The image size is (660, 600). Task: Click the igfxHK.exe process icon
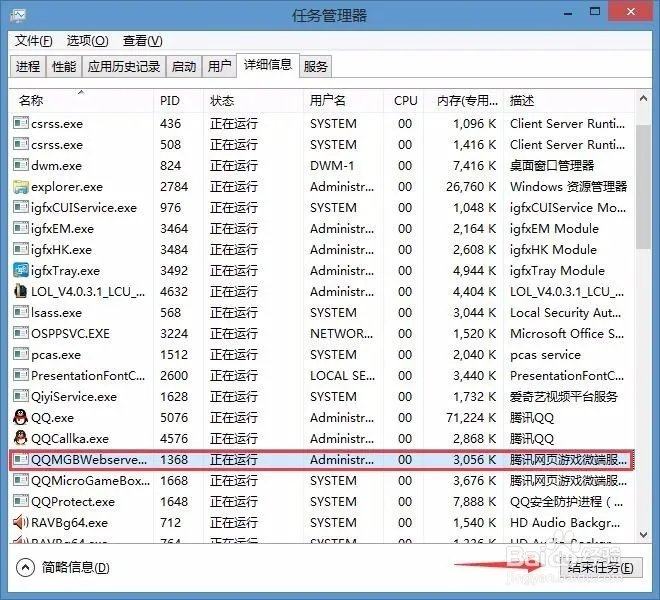tap(20, 249)
